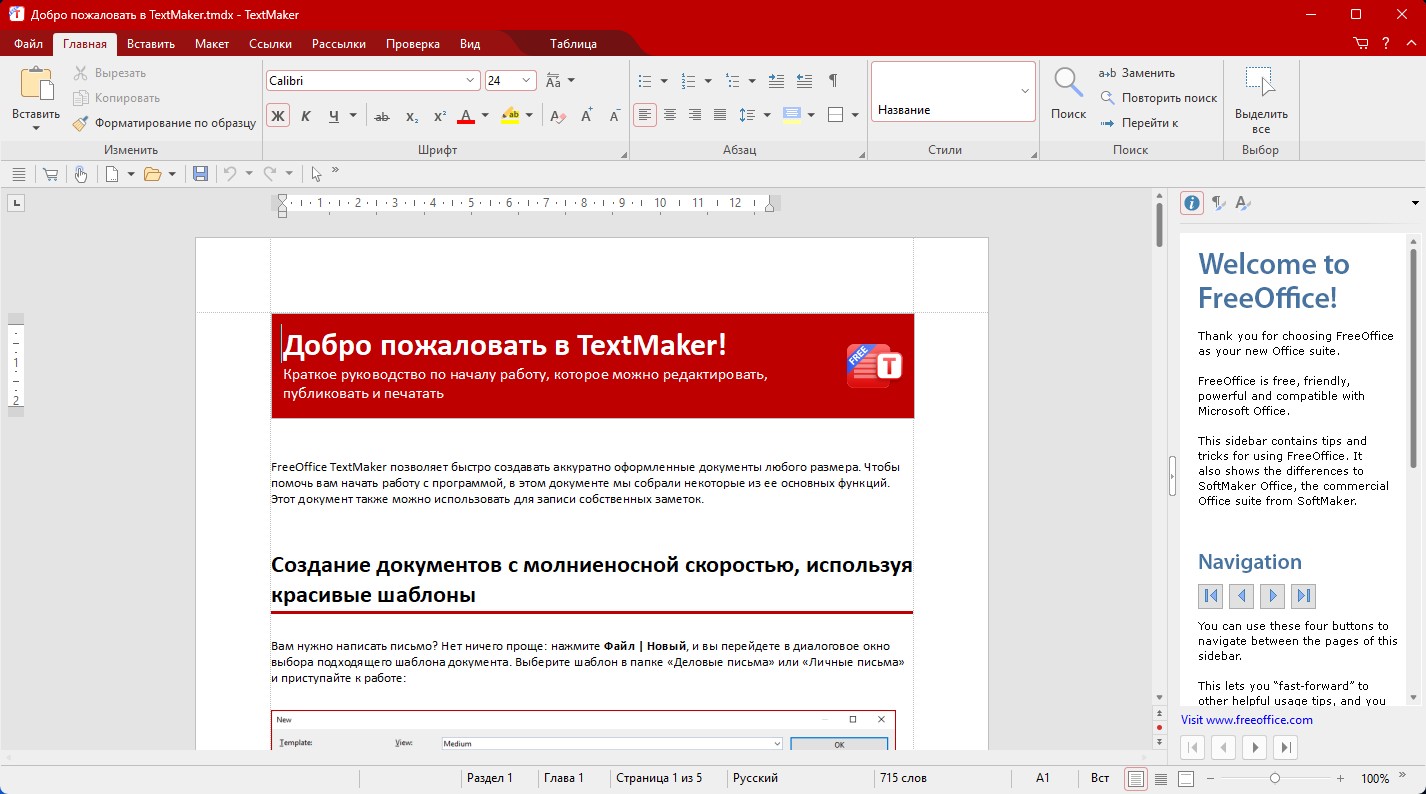1426x794 pixels.
Task: Toggle bold formatting button
Action: pos(278,116)
